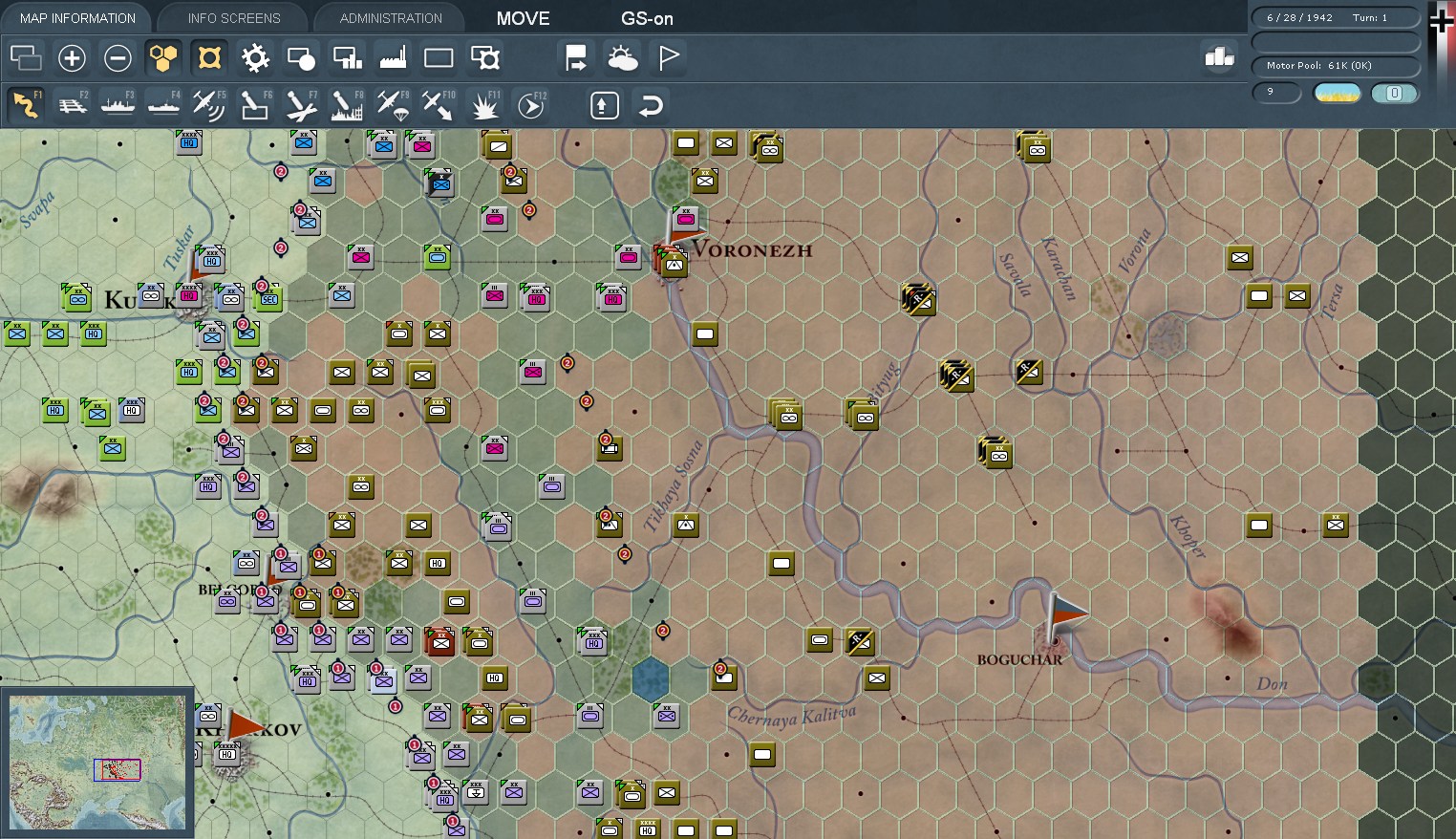Select the F3 naval transport mode
Viewport: 1456px width, 839px height.
(x=118, y=104)
